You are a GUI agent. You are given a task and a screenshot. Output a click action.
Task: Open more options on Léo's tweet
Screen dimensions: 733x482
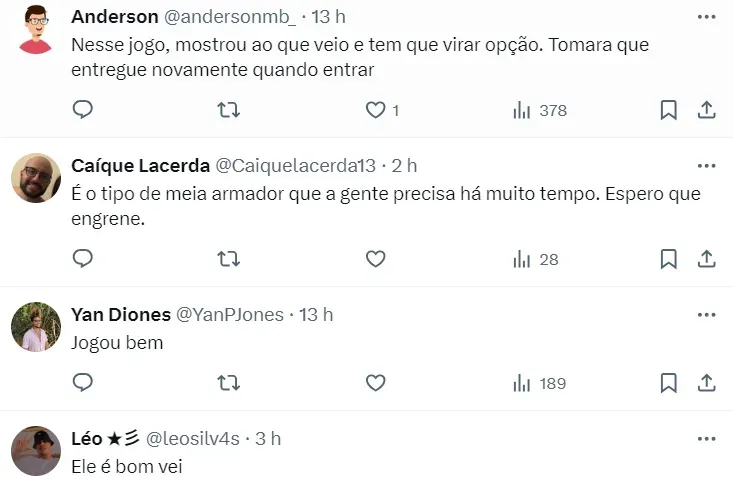click(706, 438)
